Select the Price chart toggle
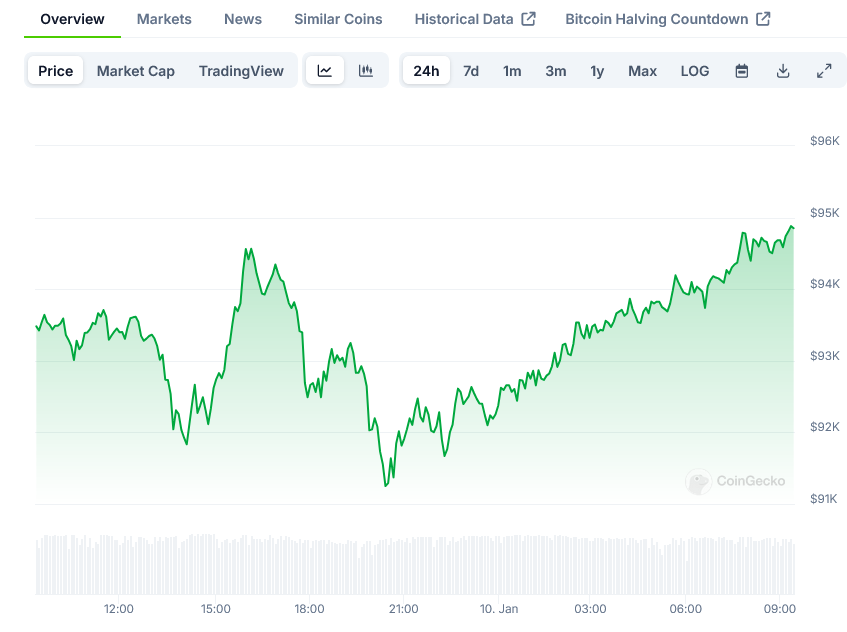847x632 pixels. pos(56,71)
